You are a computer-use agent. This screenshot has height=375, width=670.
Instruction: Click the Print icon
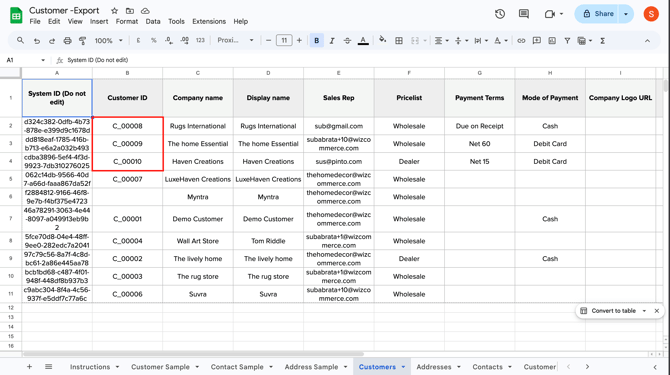point(67,41)
